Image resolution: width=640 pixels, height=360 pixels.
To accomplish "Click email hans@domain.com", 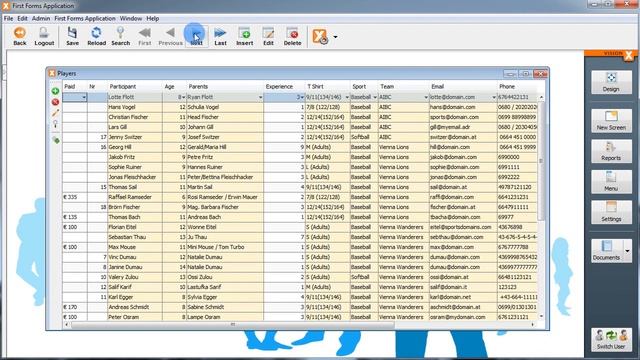I will 463,107.
